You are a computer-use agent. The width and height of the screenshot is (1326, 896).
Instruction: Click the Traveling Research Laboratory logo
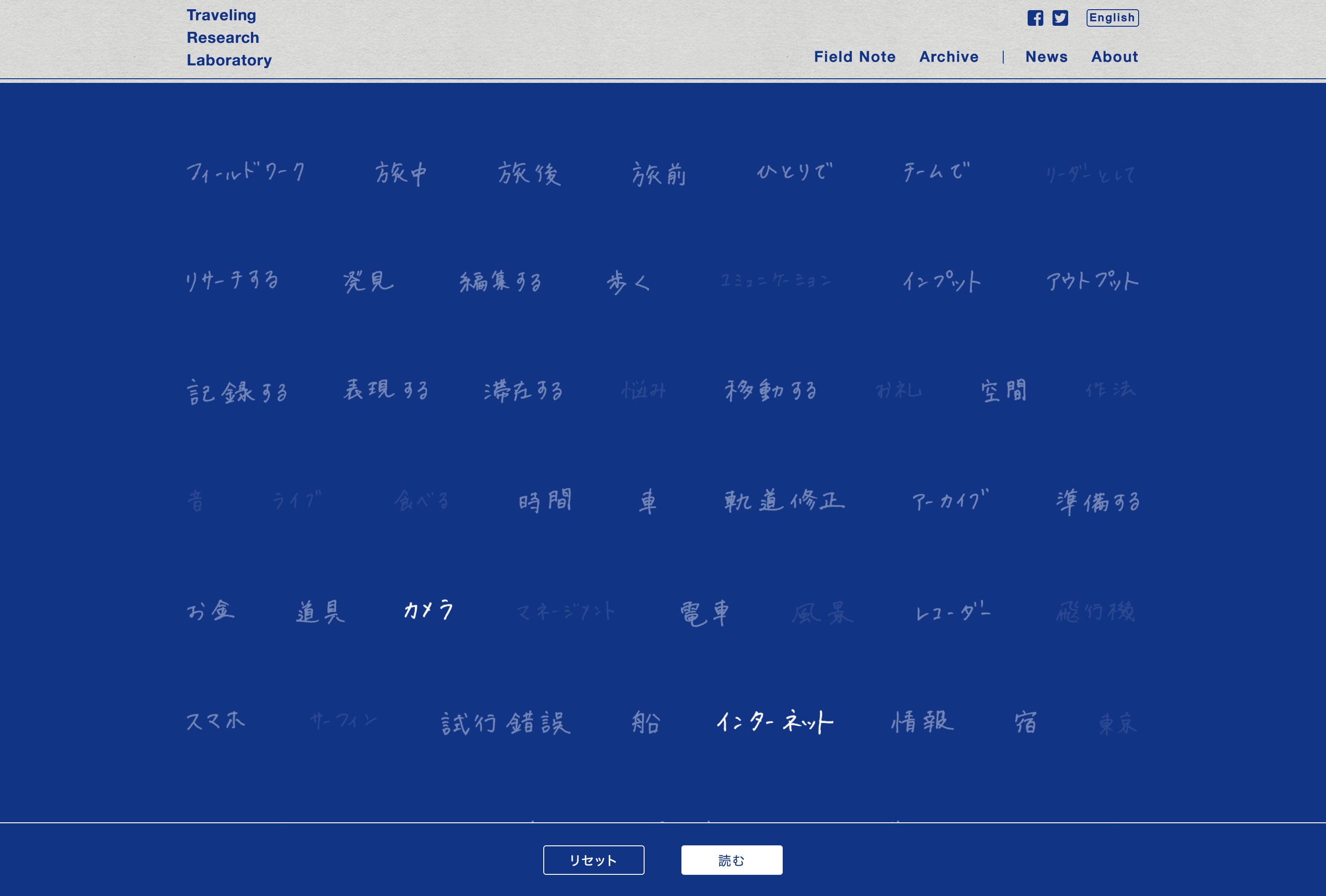229,38
